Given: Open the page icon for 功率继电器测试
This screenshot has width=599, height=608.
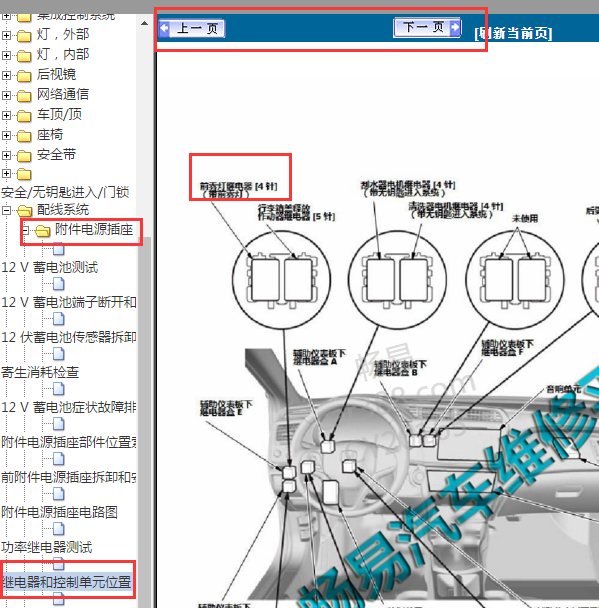Looking at the screenshot, I should click(59, 529).
